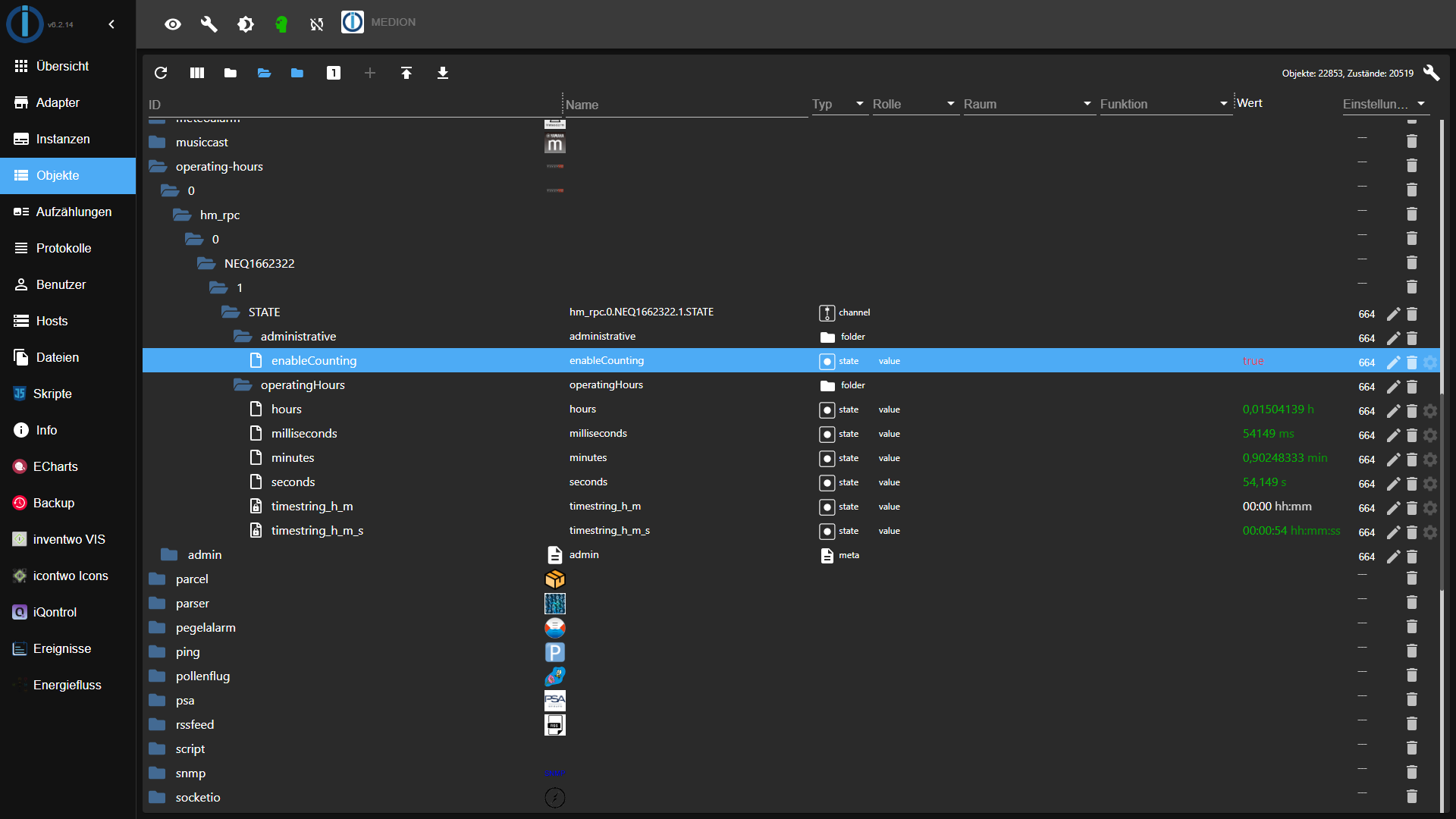The image size is (1456, 819).
Task: Switch theme with brightness icon
Action: tap(246, 24)
